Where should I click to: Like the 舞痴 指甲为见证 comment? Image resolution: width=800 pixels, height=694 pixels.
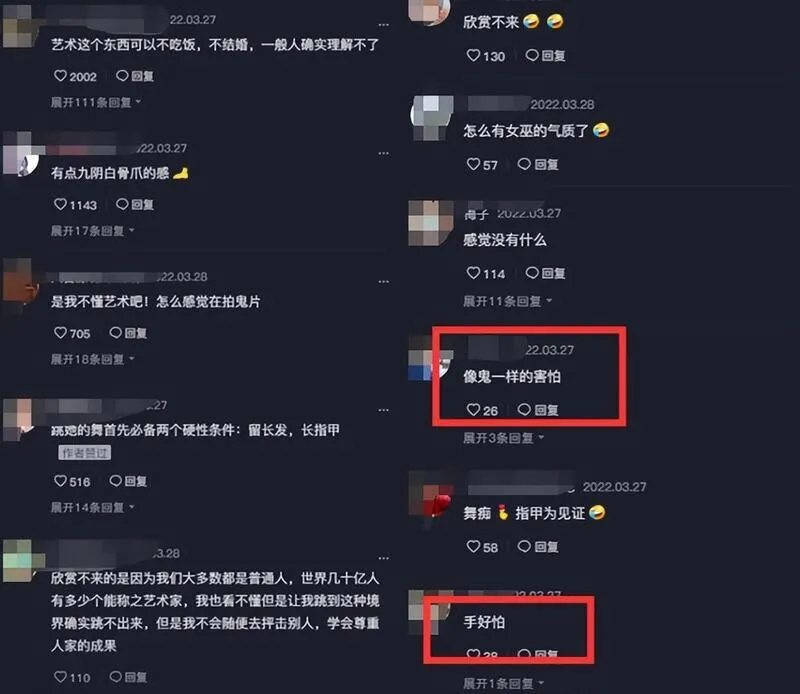(473, 547)
